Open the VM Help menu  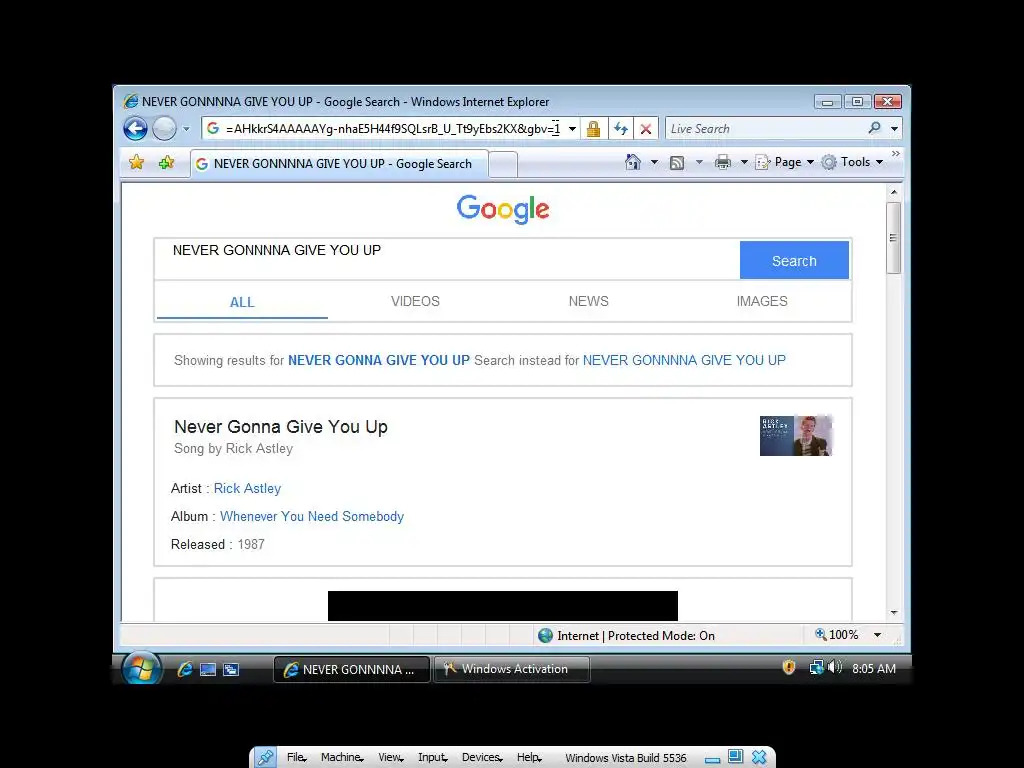(x=529, y=758)
